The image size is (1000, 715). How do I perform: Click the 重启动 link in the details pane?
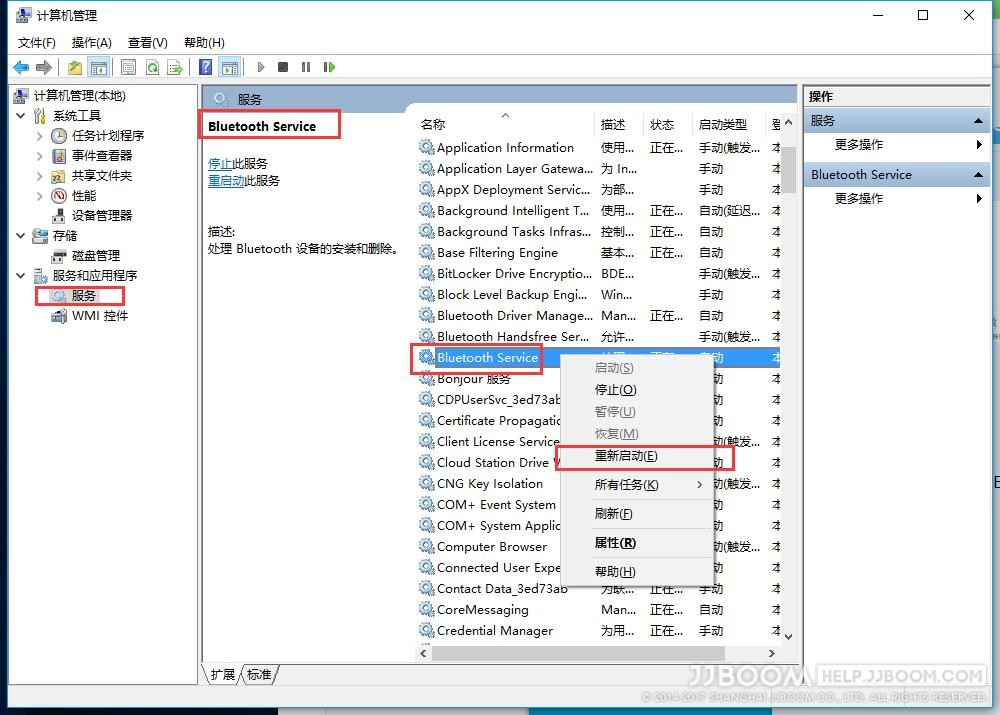[x=226, y=181]
